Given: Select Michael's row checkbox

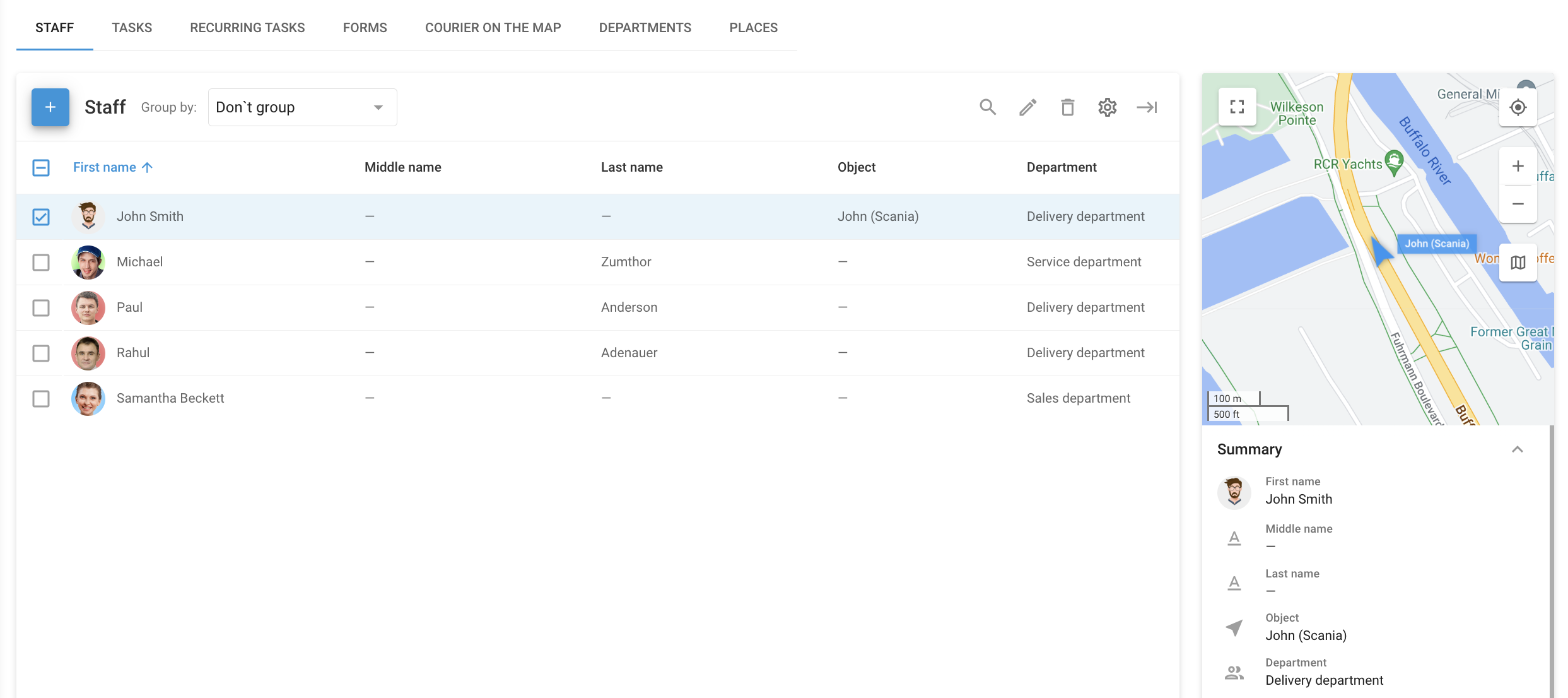Looking at the screenshot, I should tap(41, 263).
